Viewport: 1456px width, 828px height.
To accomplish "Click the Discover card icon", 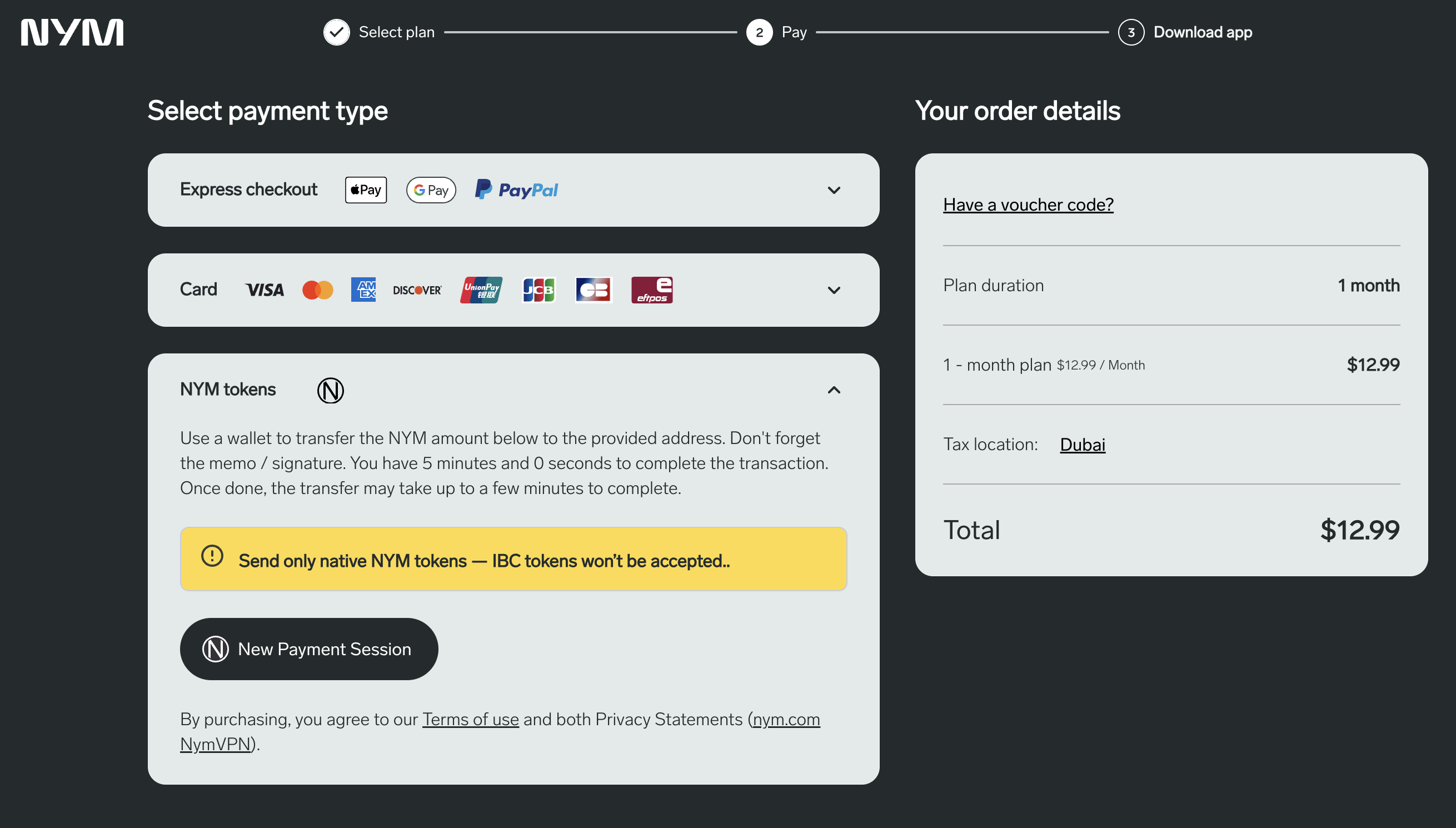I will pyautogui.click(x=417, y=290).
